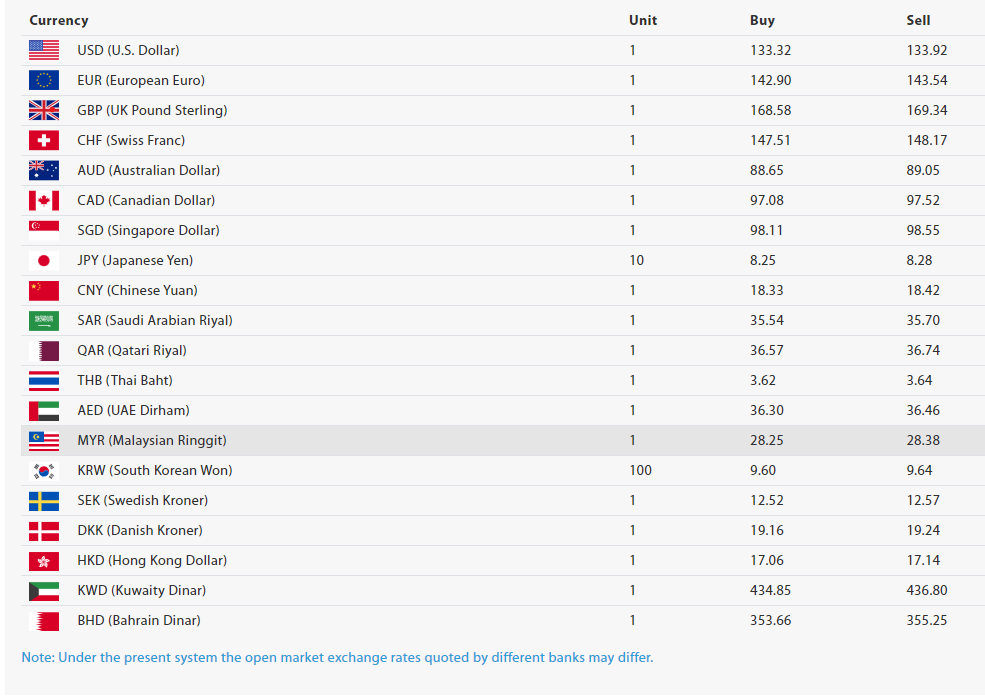
Task: Click the Hong Kong flag icon
Action: [44, 561]
